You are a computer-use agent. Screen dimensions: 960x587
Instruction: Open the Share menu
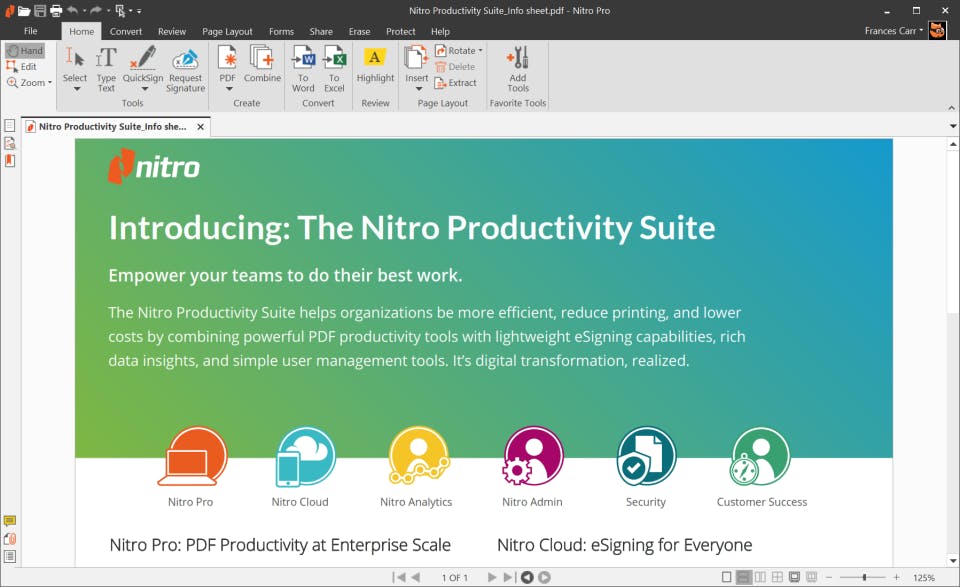320,31
